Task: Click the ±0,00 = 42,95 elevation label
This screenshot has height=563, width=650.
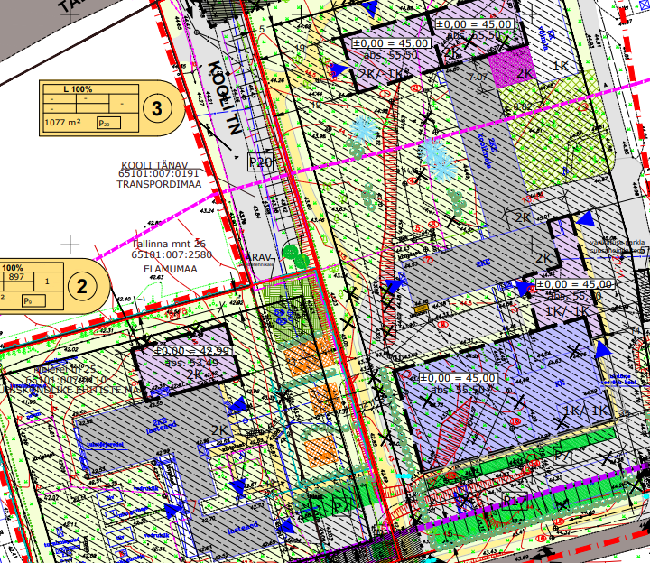Action: coord(195,352)
